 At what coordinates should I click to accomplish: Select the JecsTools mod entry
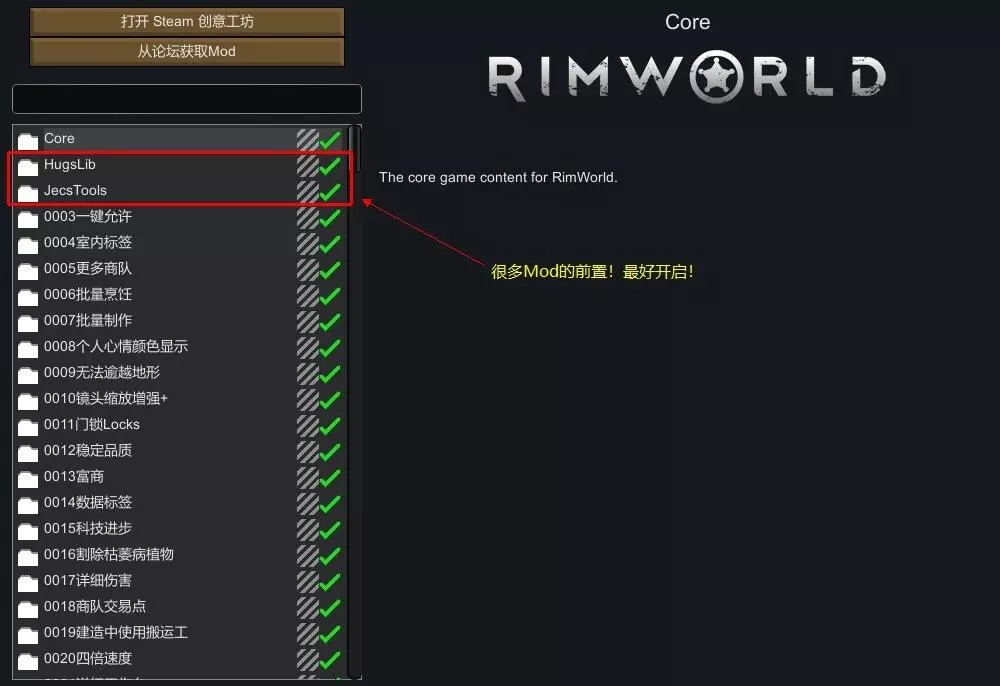pyautogui.click(x=180, y=191)
